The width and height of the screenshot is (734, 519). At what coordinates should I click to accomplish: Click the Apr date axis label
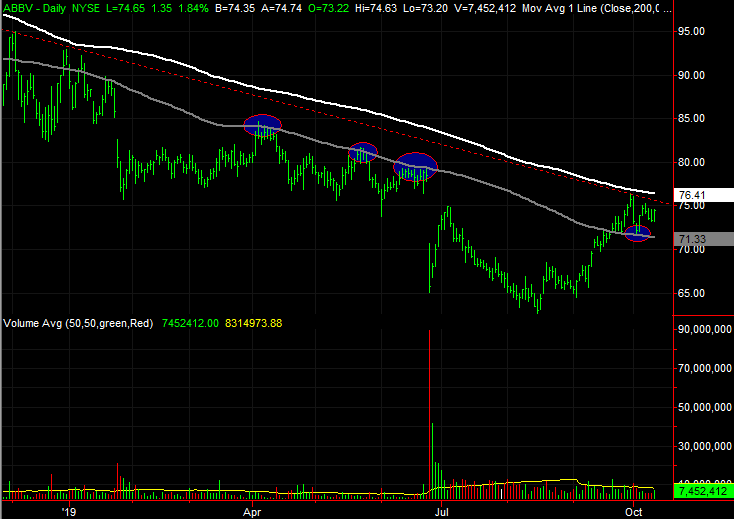(252, 512)
